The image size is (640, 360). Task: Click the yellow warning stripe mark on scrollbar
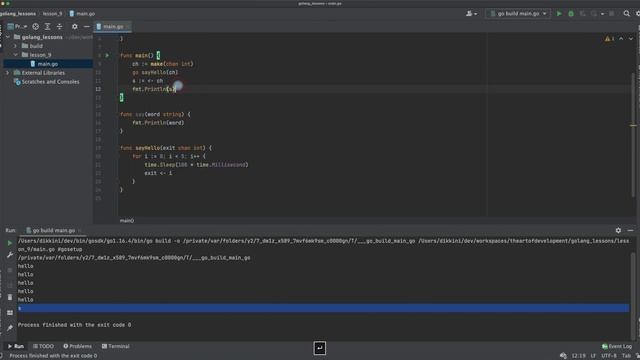[x=633, y=126]
